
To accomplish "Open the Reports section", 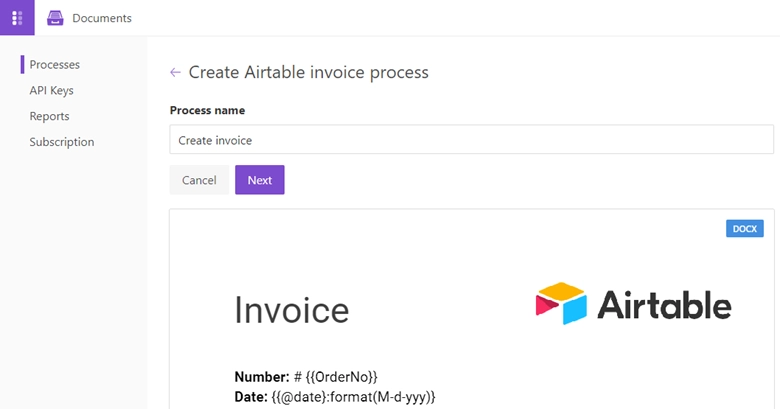I will click(x=49, y=116).
